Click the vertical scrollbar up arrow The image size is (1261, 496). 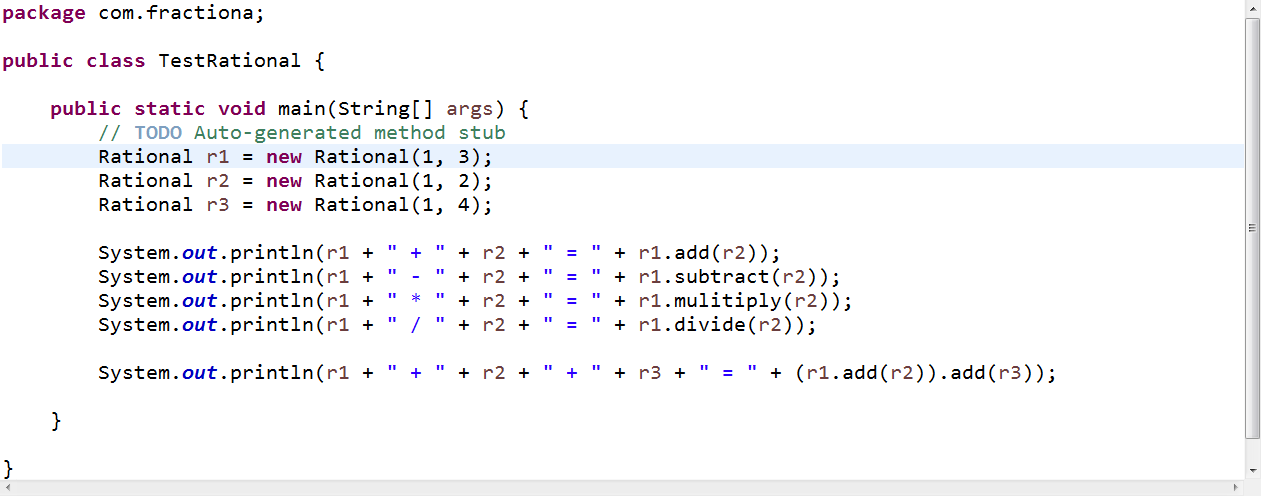pyautogui.click(x=1252, y=8)
